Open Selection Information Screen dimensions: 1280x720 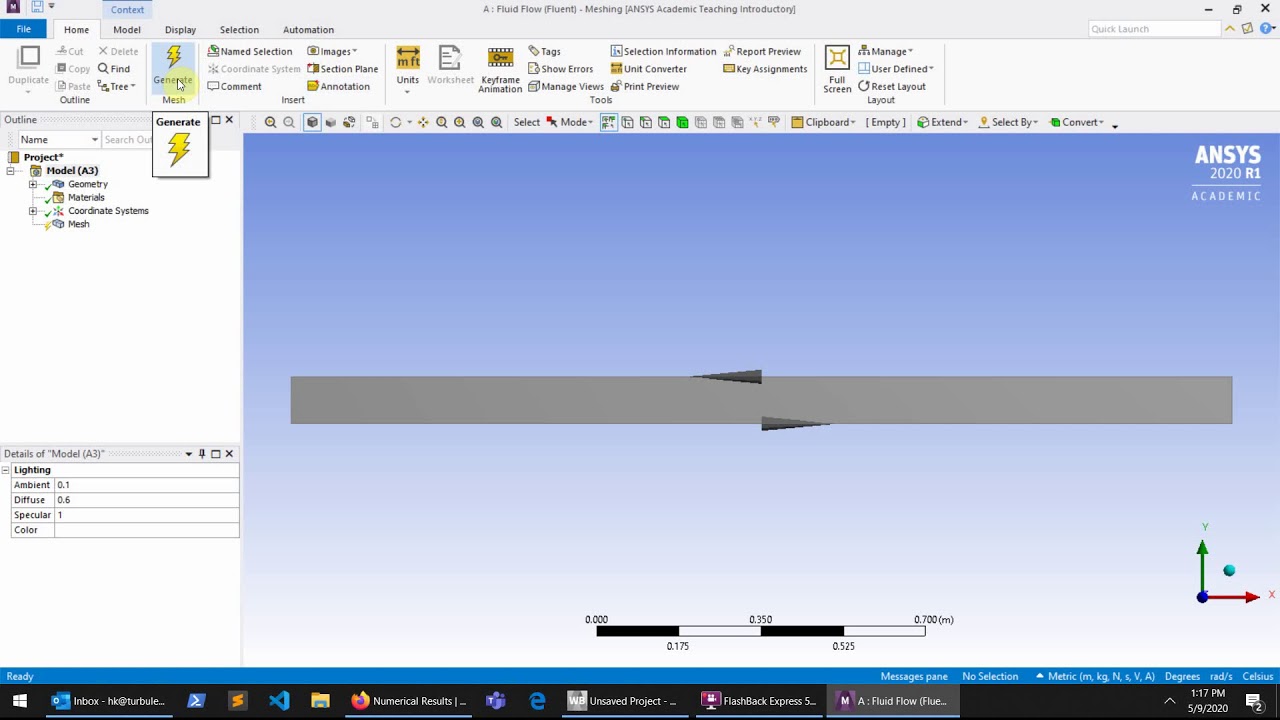(x=663, y=51)
